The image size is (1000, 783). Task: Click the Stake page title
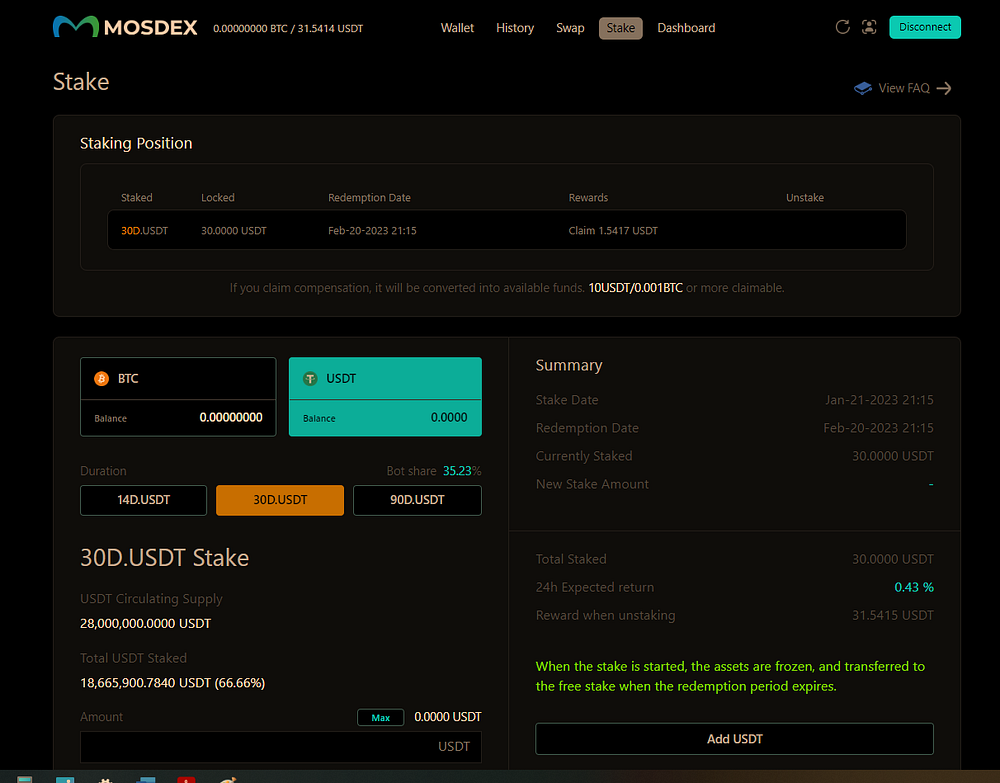coord(81,82)
